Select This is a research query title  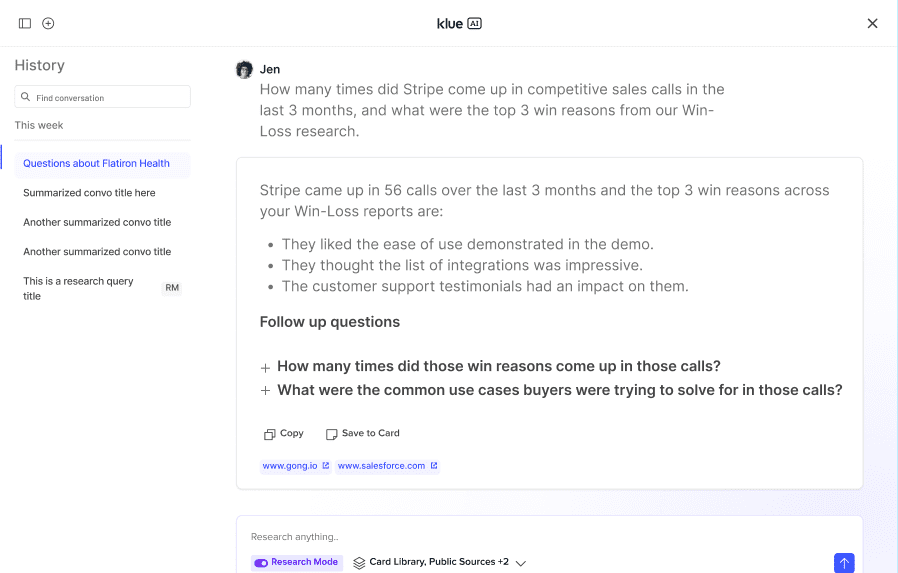click(79, 288)
